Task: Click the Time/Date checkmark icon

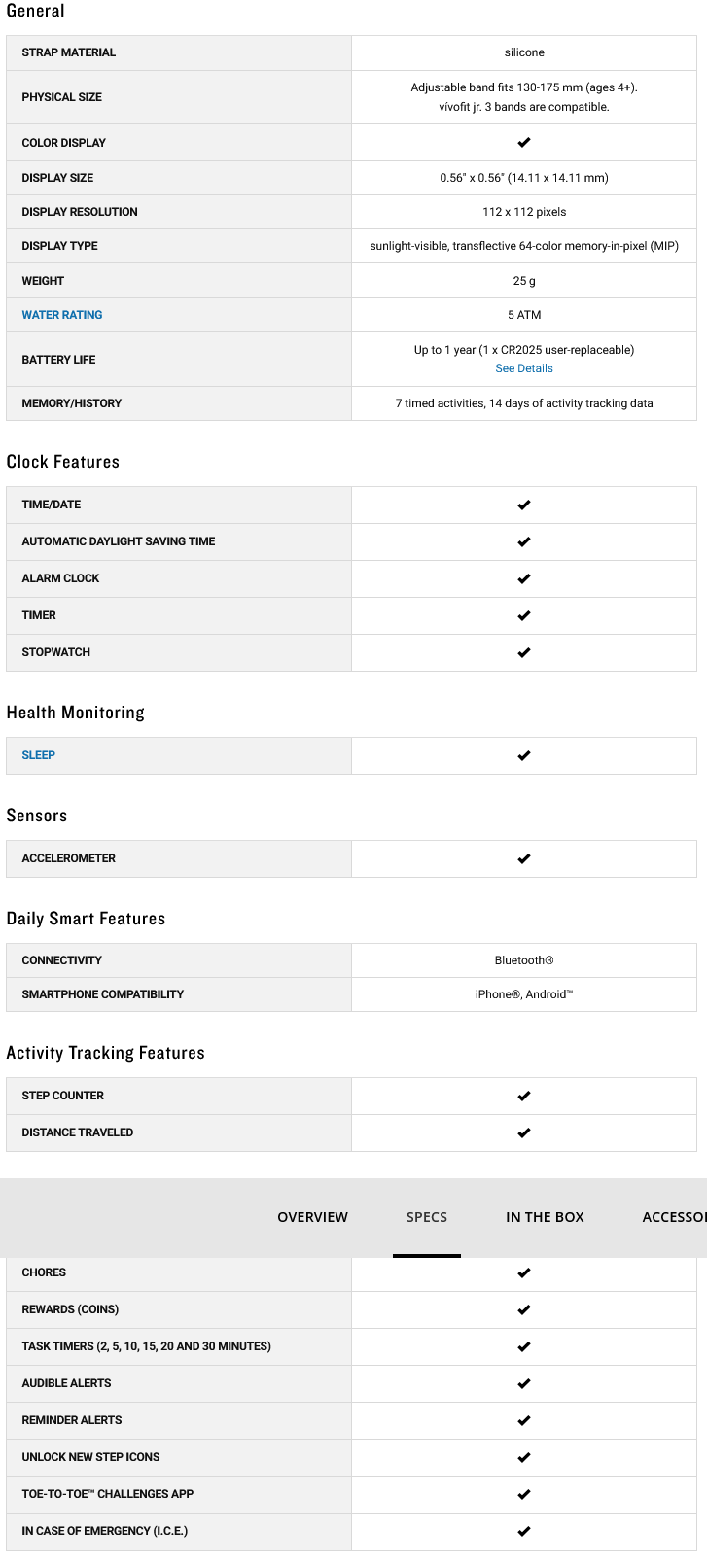Action: click(x=524, y=505)
